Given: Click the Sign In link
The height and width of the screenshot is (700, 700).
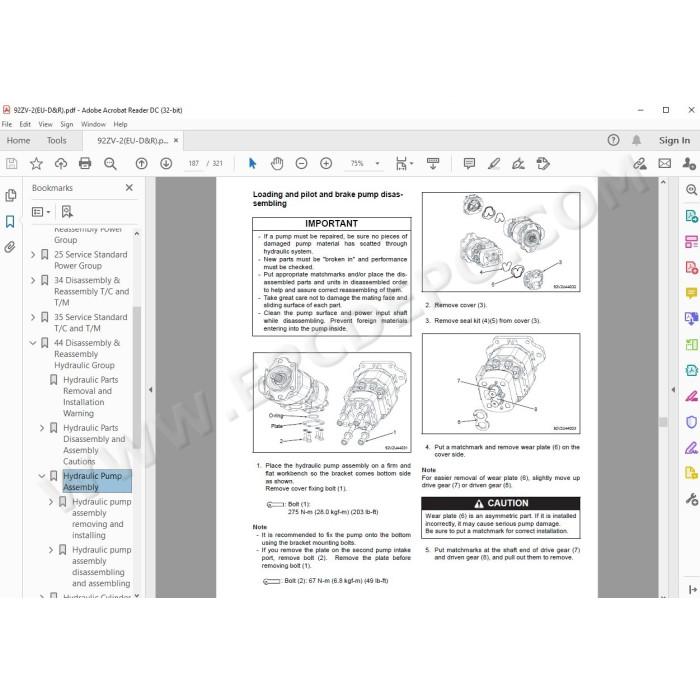Looking at the screenshot, I should point(674,140).
